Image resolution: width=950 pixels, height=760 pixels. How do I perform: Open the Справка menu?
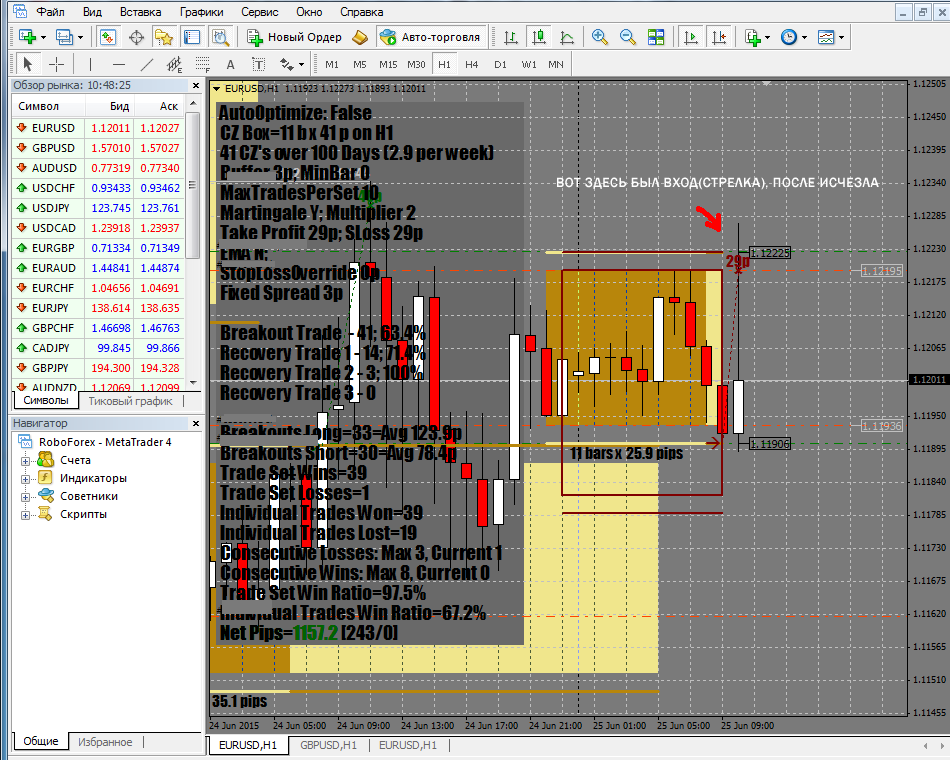click(362, 12)
